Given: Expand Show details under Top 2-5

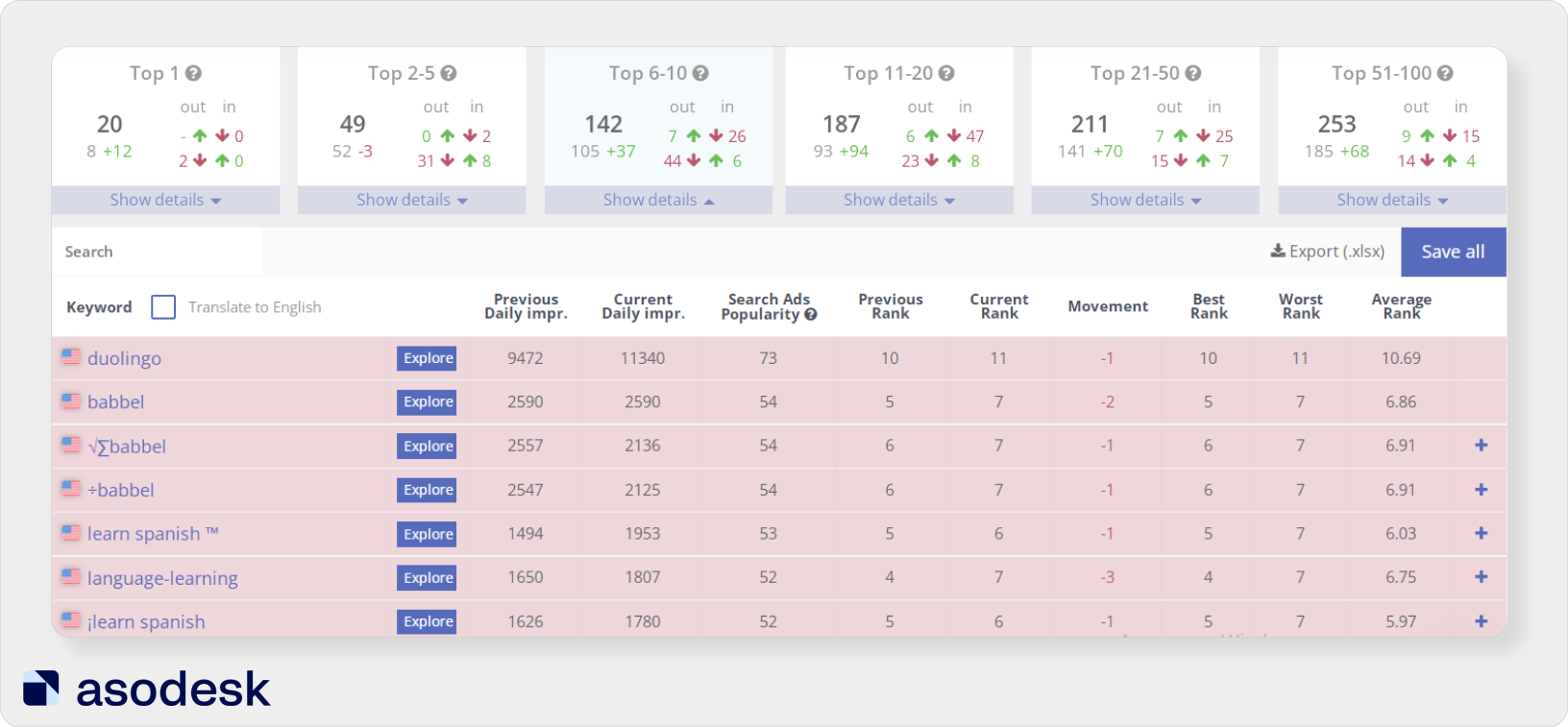Looking at the screenshot, I should 411,200.
